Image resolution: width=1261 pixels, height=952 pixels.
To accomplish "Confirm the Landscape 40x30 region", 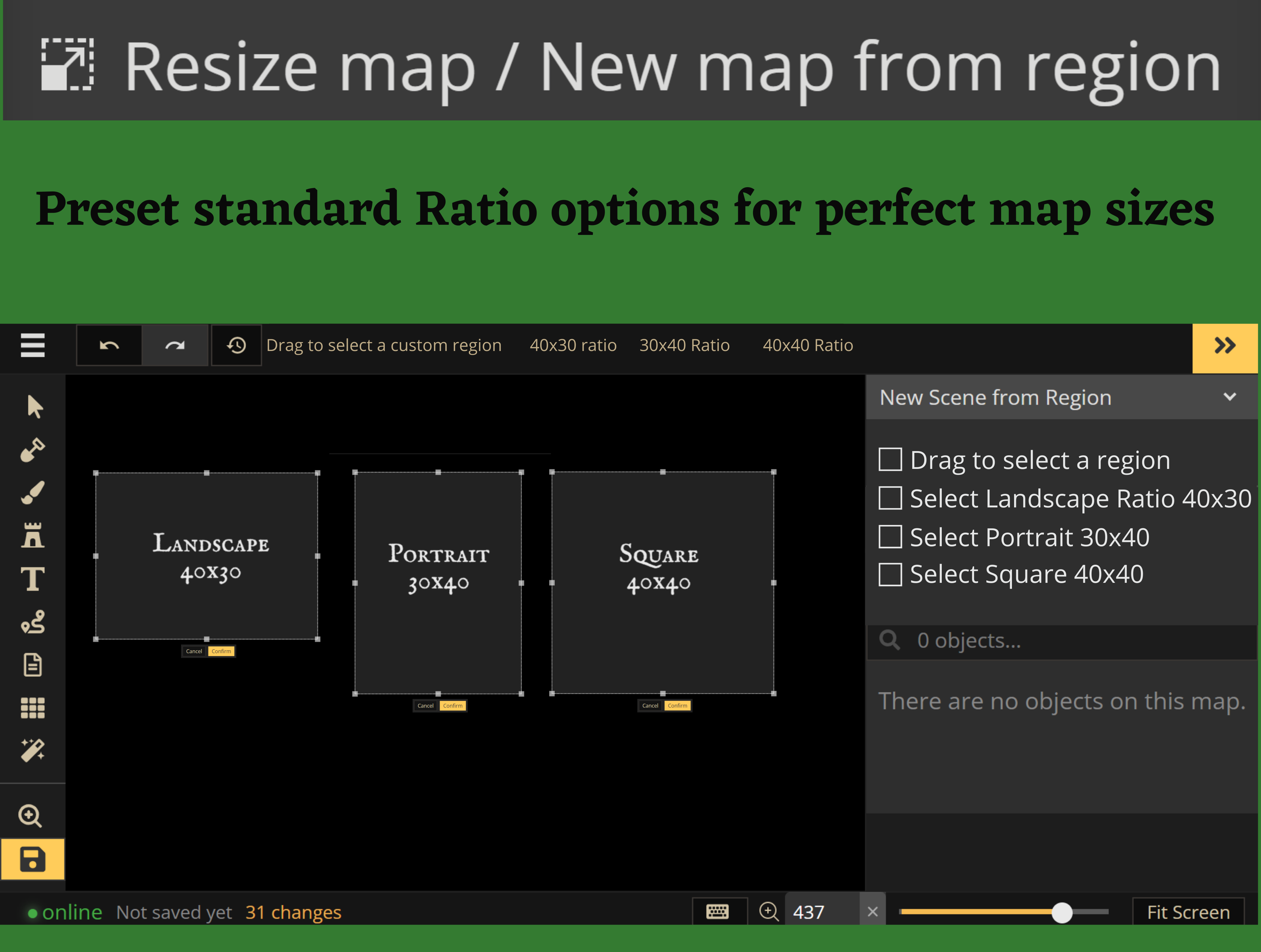I will [221, 651].
